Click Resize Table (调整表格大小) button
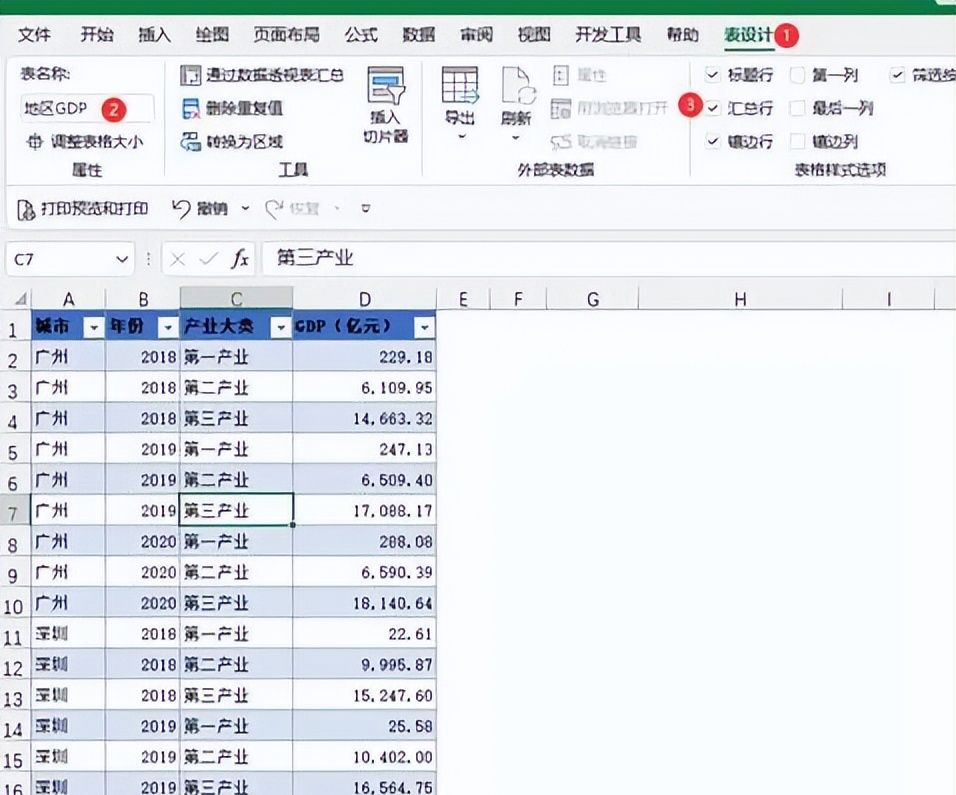Screen dimensions: 956x795 click(x=84, y=141)
